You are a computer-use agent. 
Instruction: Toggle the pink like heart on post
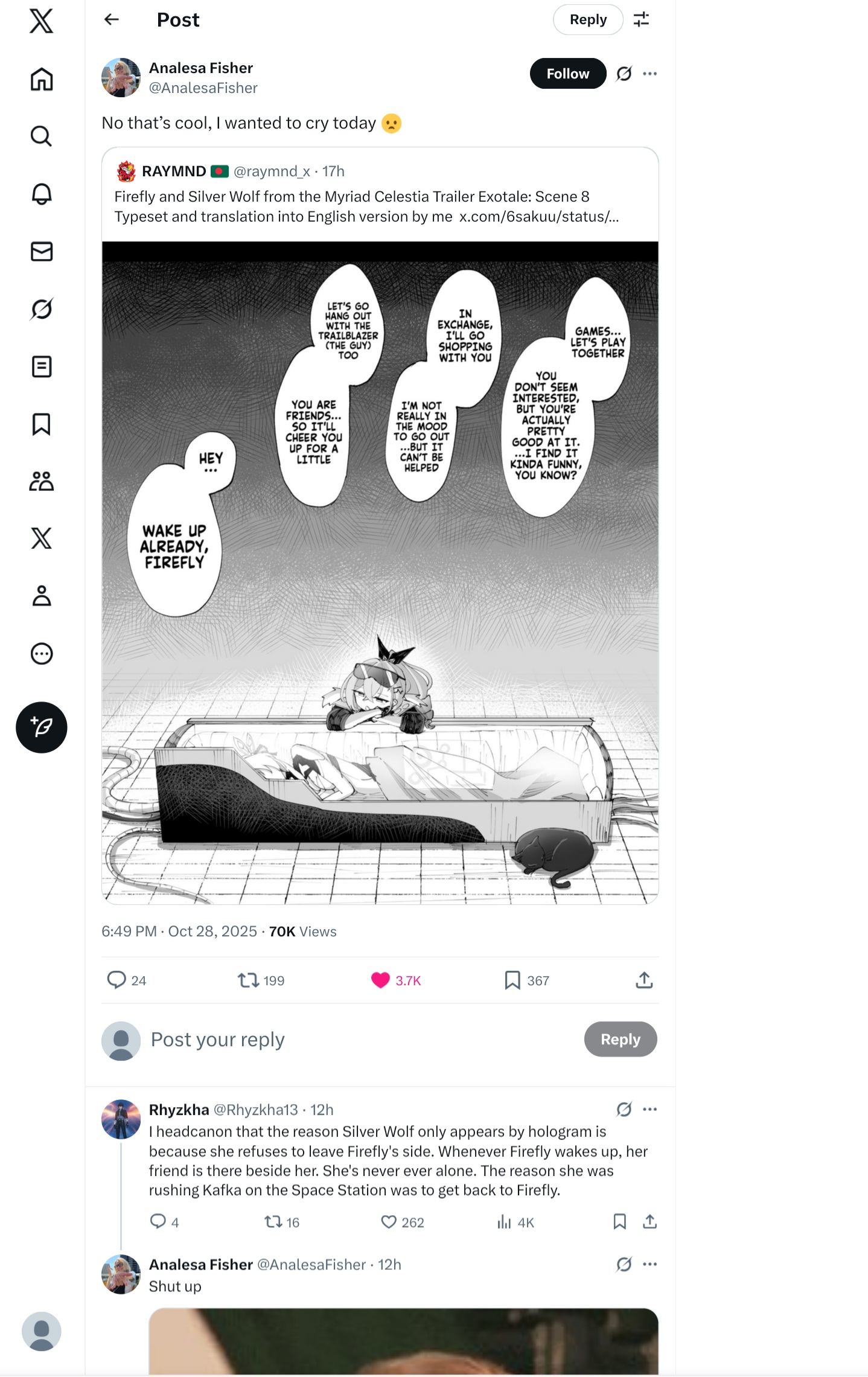pos(380,980)
